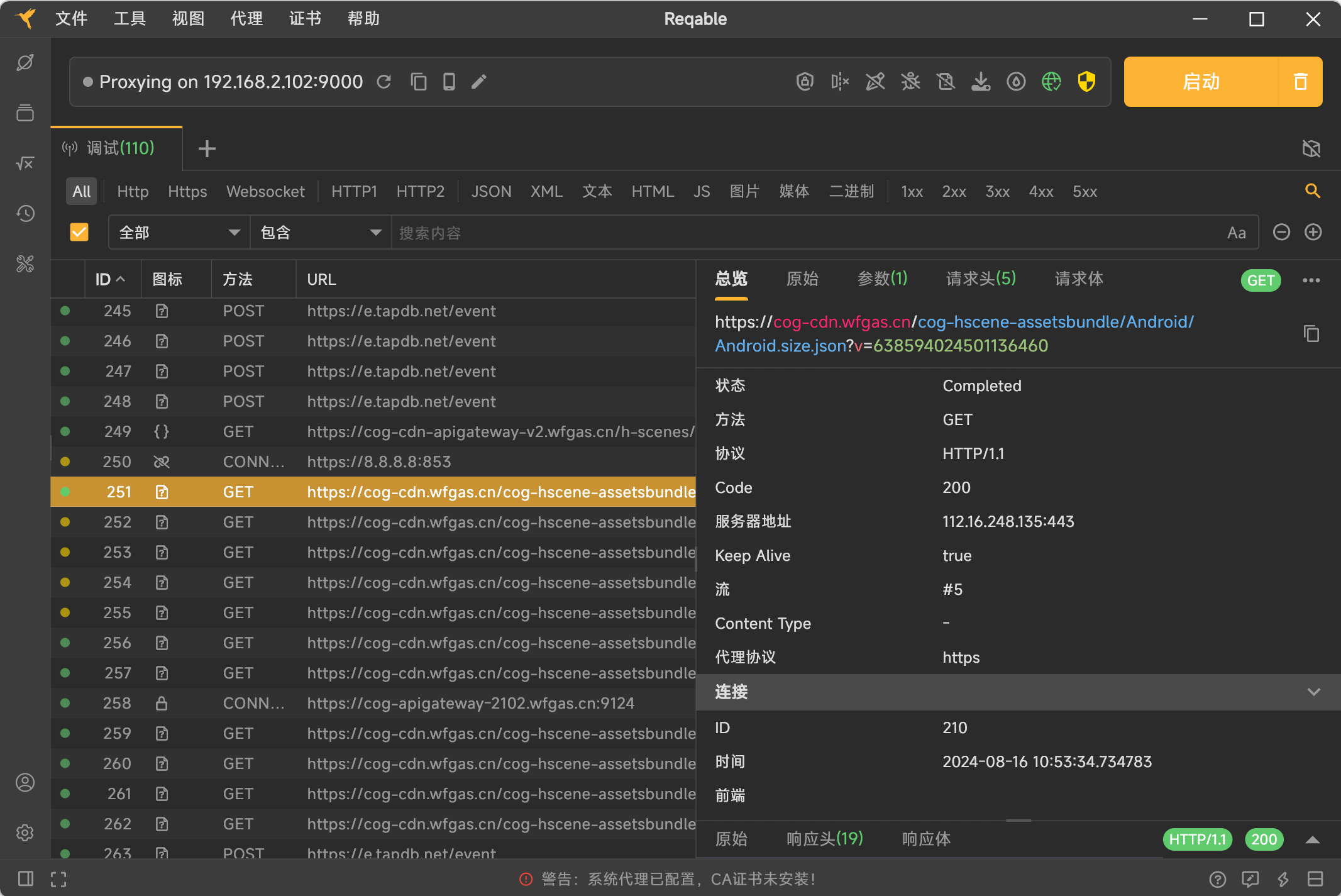The image size is (1341, 896).
Task: Filter by JSON content type
Action: [x=491, y=191]
